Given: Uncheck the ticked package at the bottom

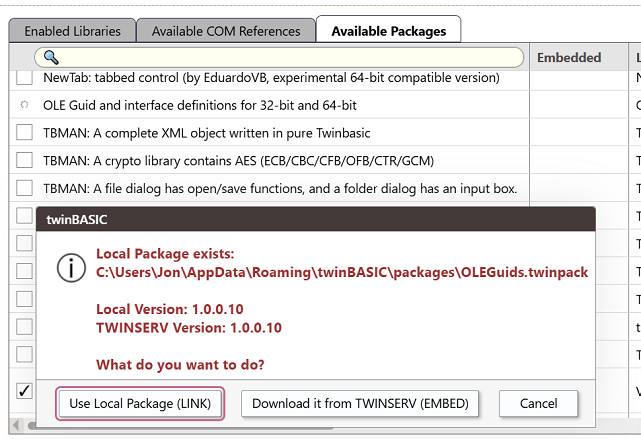Looking at the screenshot, I should (x=24, y=391).
